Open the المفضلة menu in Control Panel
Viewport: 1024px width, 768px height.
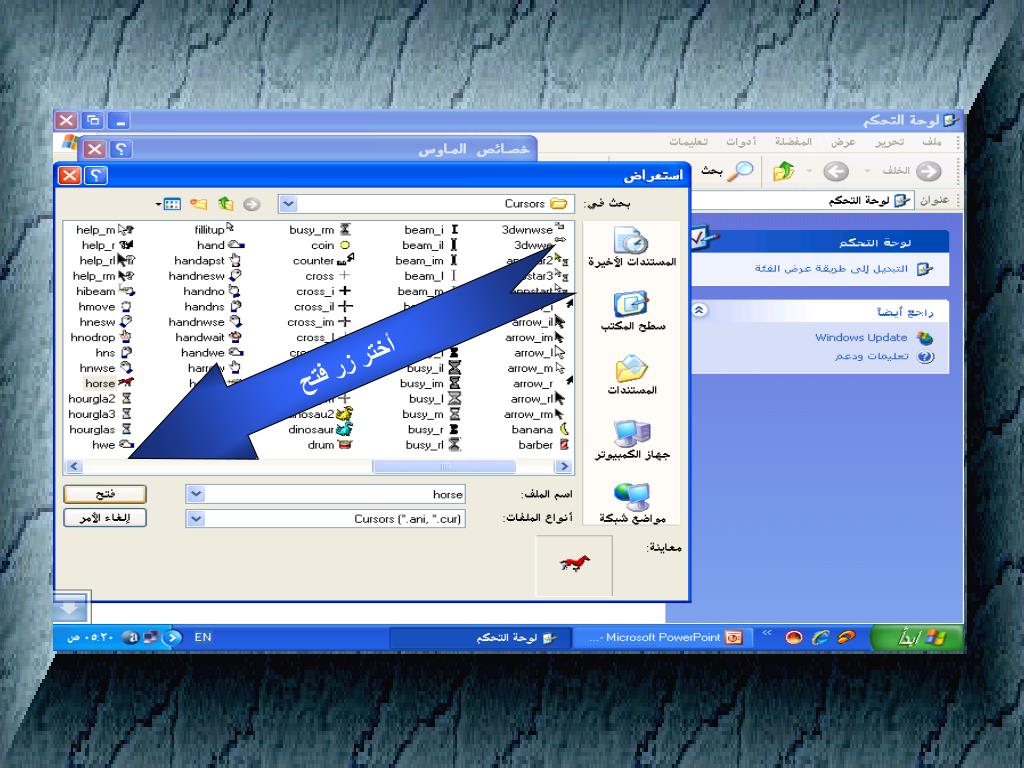tap(793, 142)
